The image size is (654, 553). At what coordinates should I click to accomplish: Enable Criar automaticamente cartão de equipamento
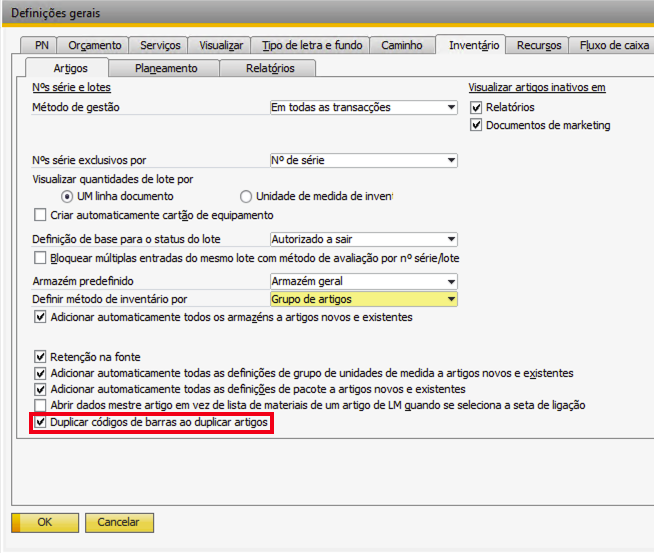[x=40, y=215]
